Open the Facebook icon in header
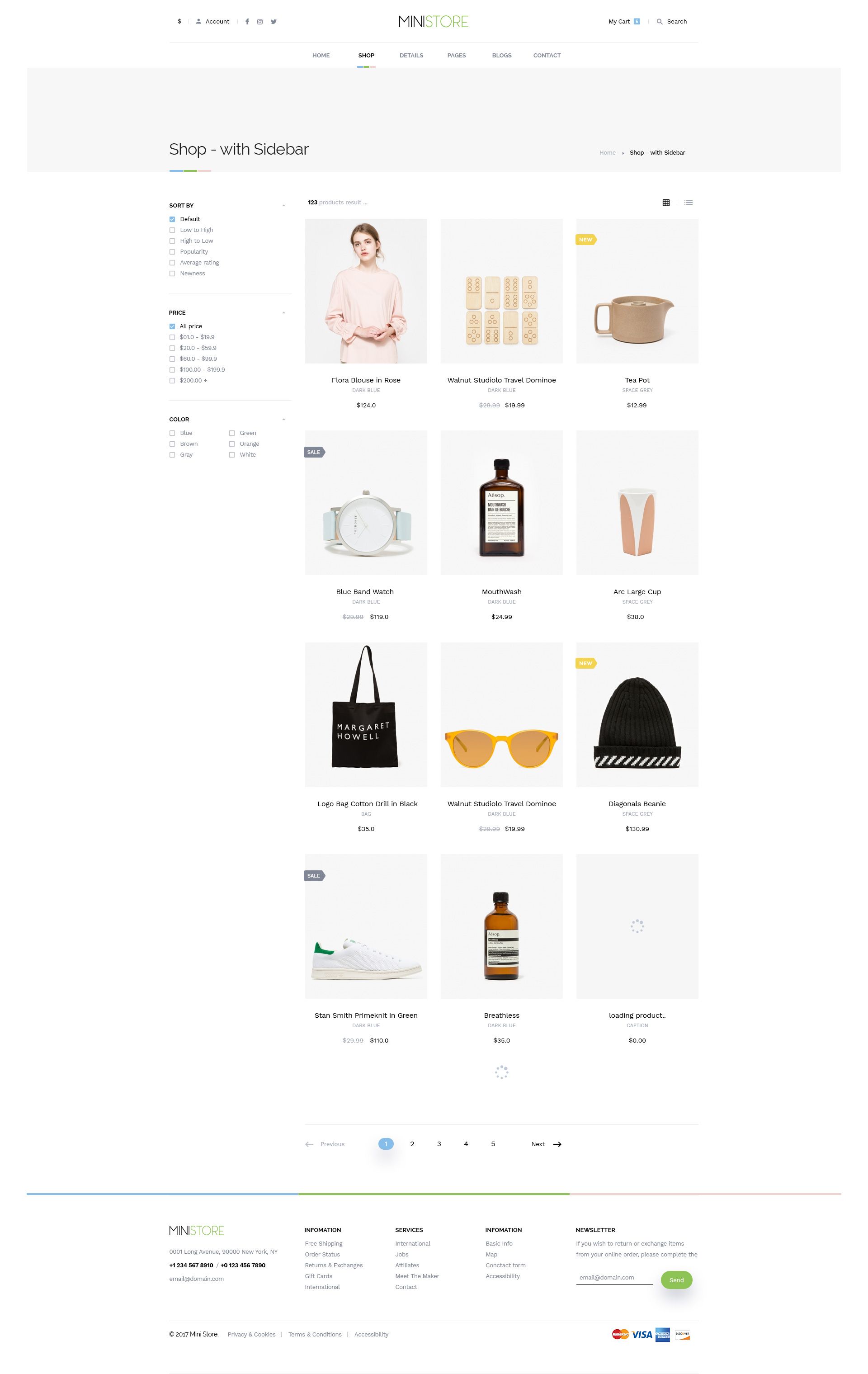The width and height of the screenshot is (868, 1374). (247, 22)
